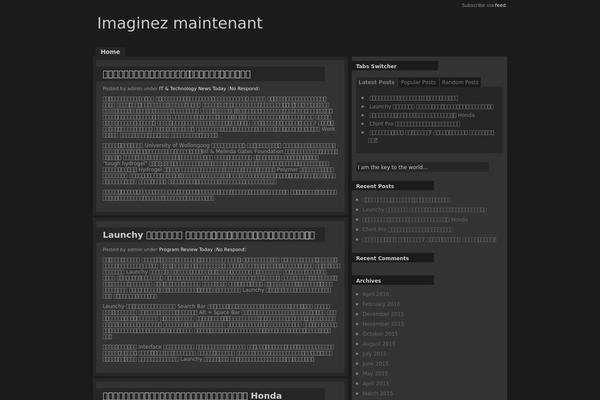Open the August archive link
Viewport: 600px width, 400px height.
(x=378, y=344)
